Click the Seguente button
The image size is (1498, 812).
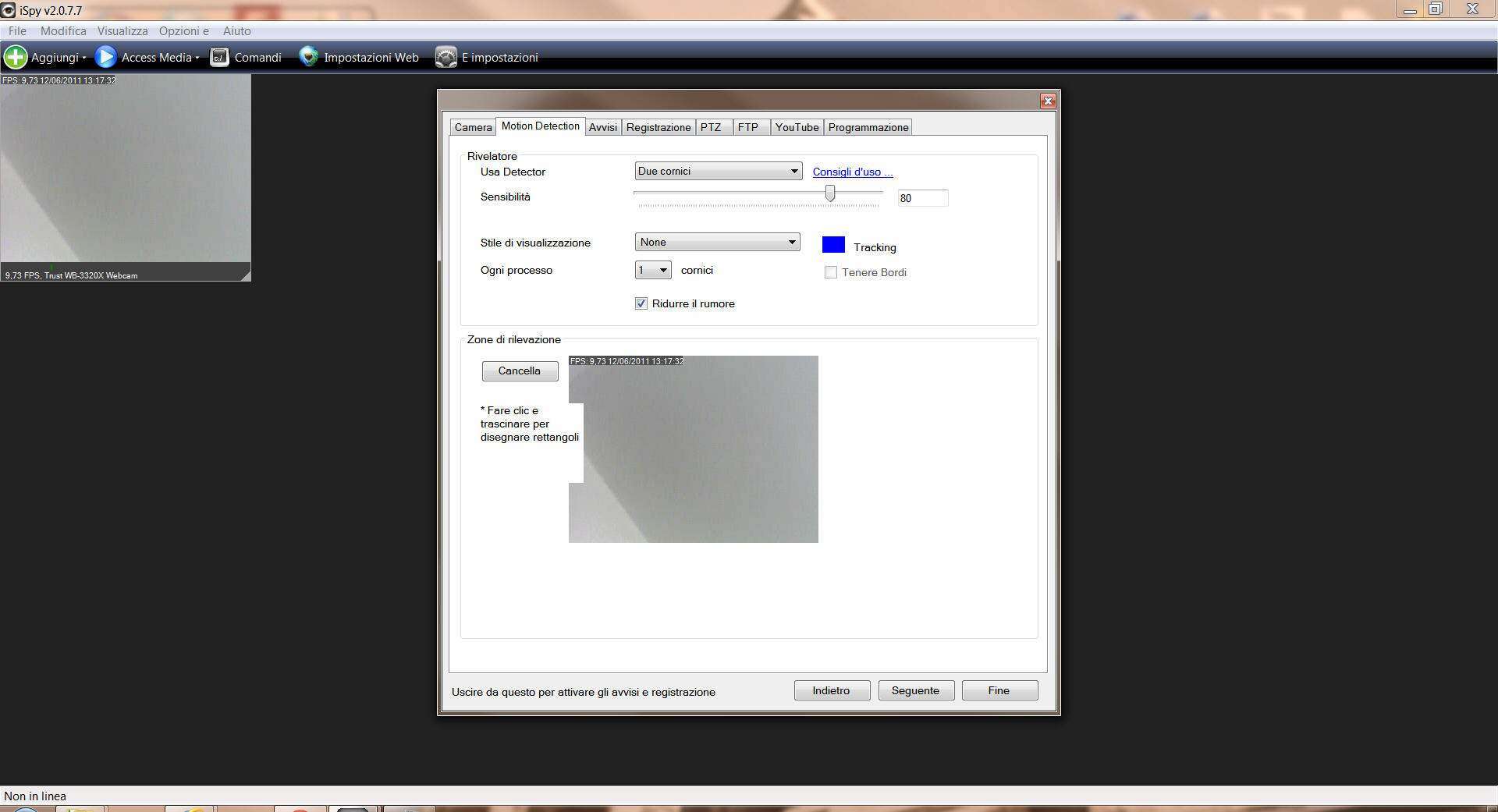click(x=916, y=690)
